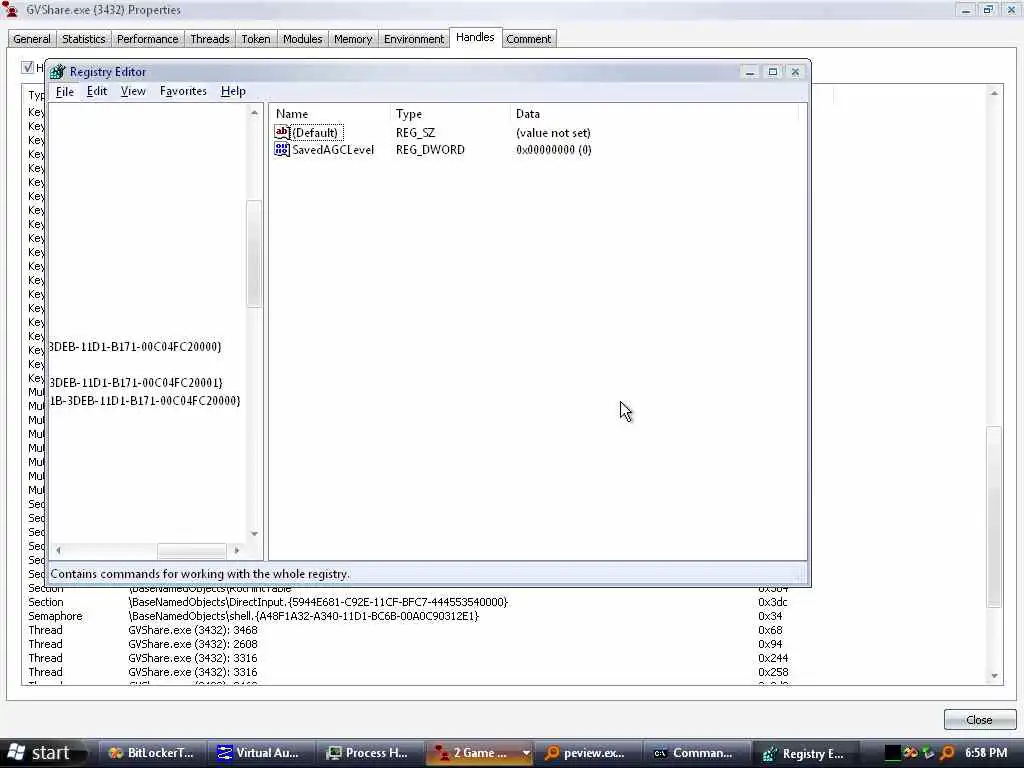Image resolution: width=1024 pixels, height=768 pixels.
Task: Select tree key ending 00C04FC20001}
Action: [x=136, y=383]
